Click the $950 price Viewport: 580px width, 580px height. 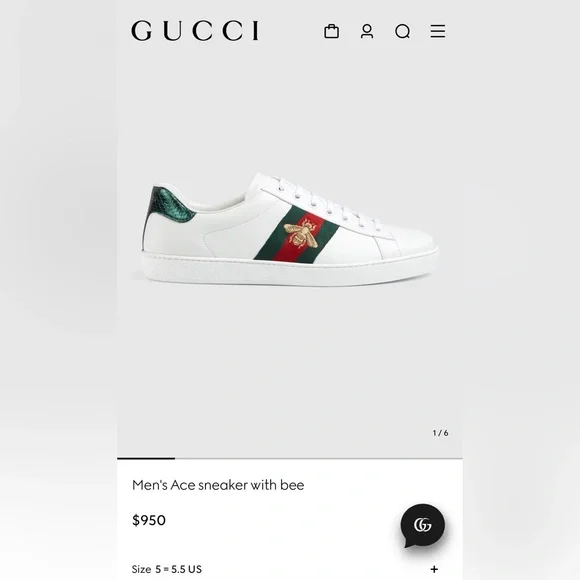point(149,520)
